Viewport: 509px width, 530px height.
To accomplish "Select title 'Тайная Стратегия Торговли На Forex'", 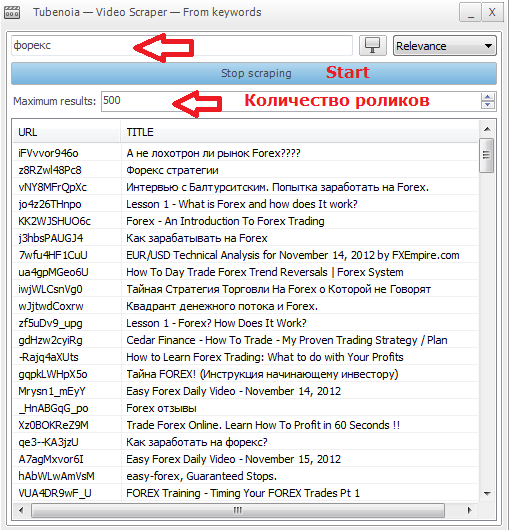I will point(278,289).
